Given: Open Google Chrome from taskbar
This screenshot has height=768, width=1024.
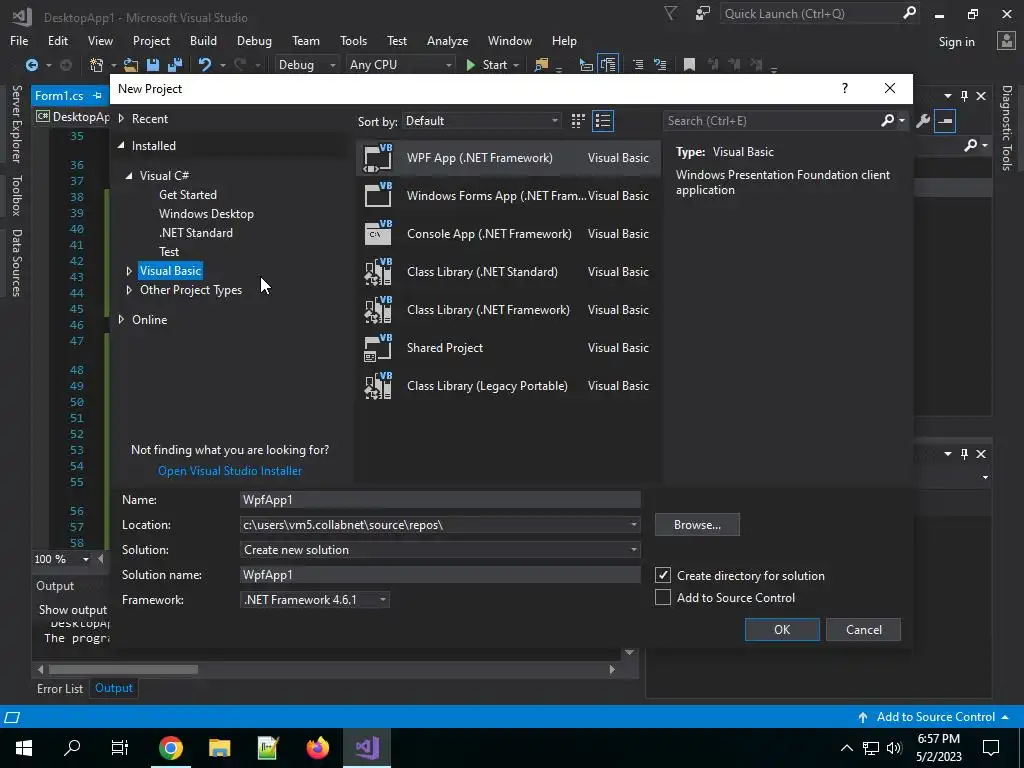Looking at the screenshot, I should (x=170, y=748).
